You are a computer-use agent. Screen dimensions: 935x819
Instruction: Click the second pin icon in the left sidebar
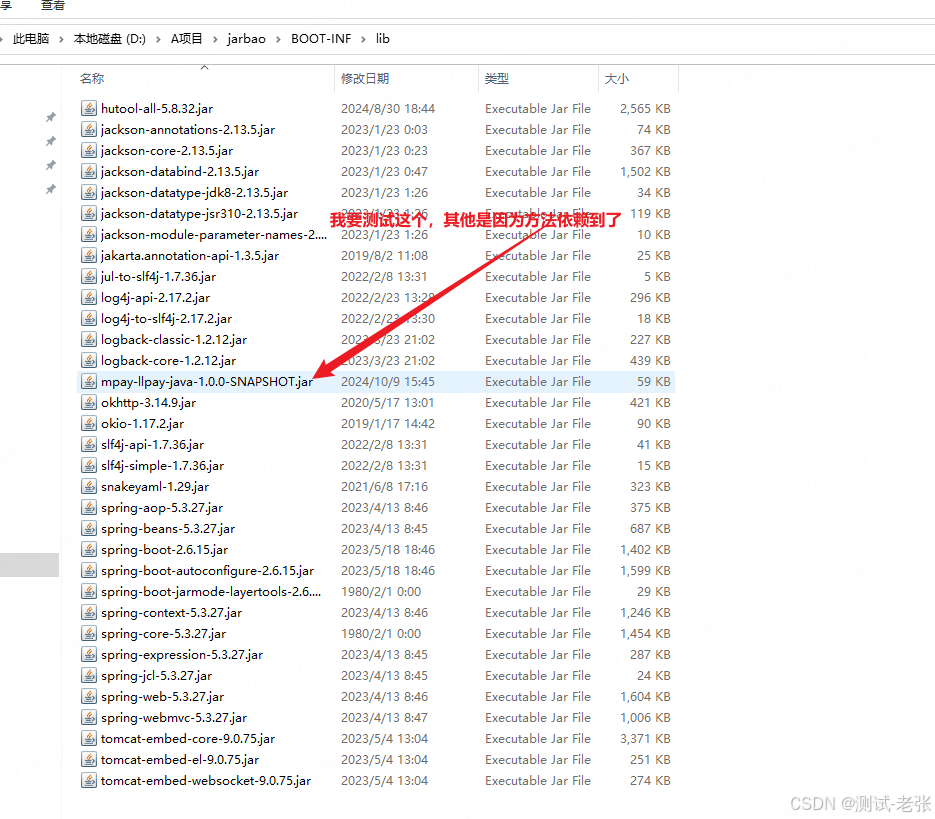[x=49, y=139]
